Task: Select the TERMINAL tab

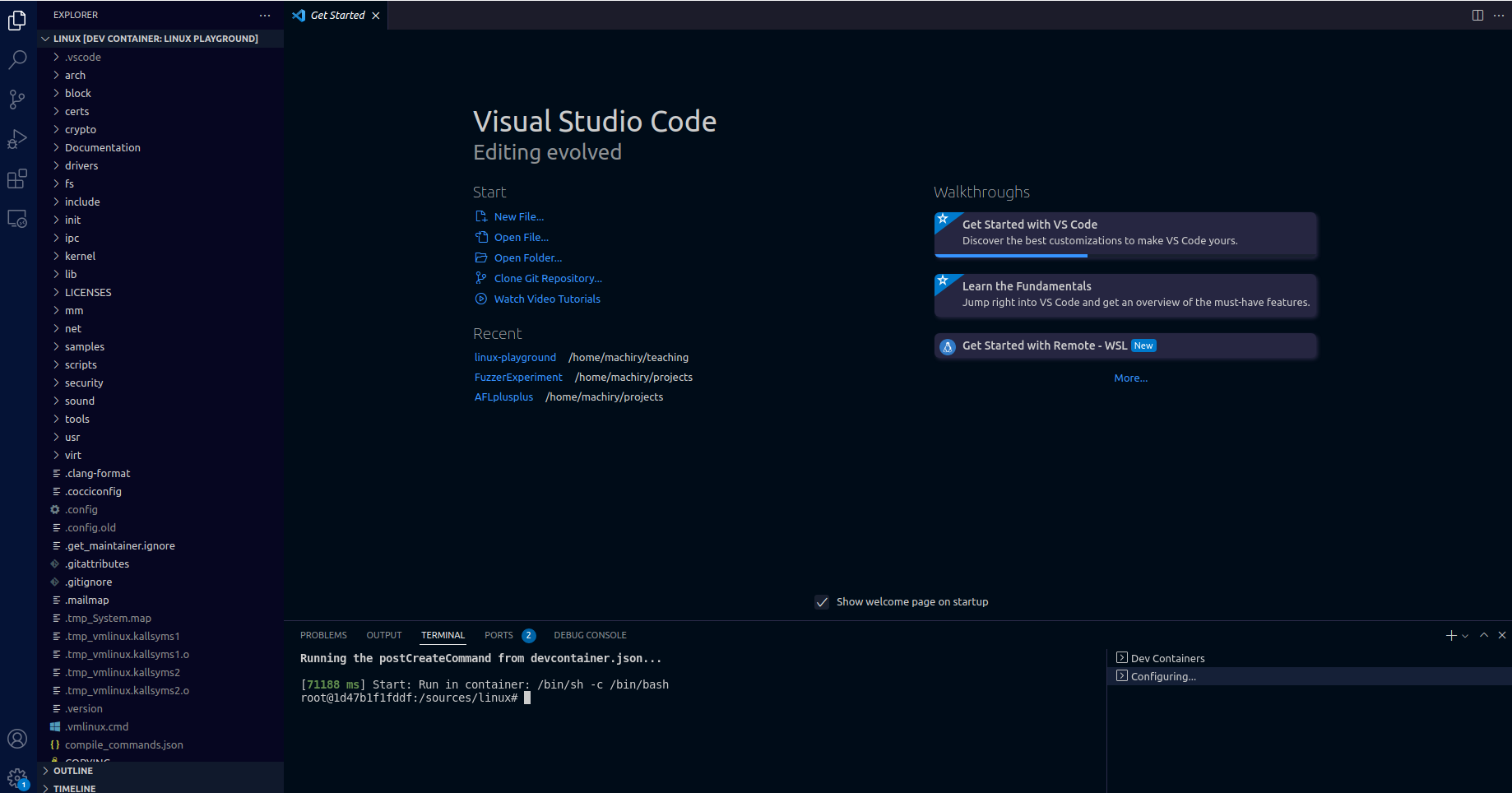Action: [x=443, y=635]
